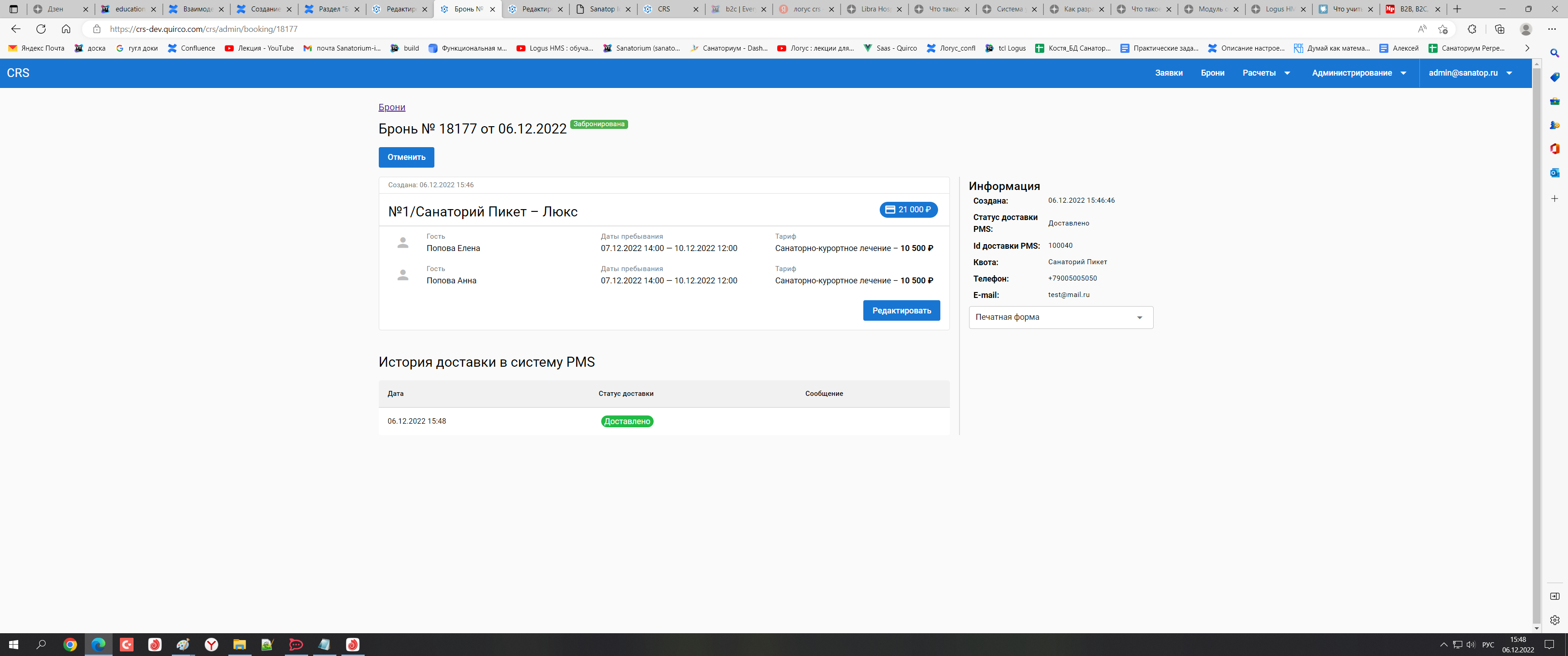Open Edge sidebar settings gear
This screenshot has height=656, width=1568.
coord(1554,620)
